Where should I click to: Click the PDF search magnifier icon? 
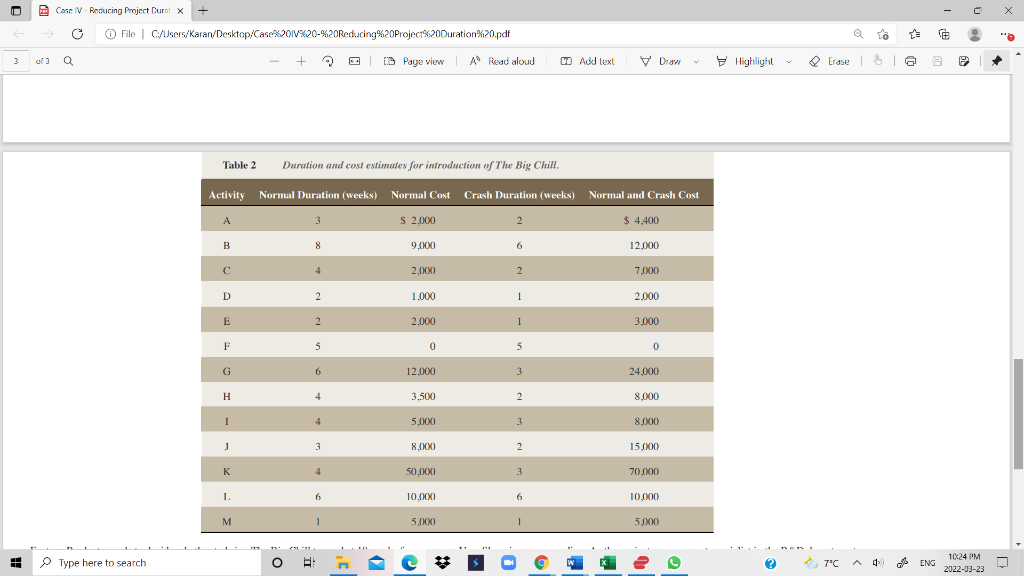pyautogui.click(x=68, y=61)
